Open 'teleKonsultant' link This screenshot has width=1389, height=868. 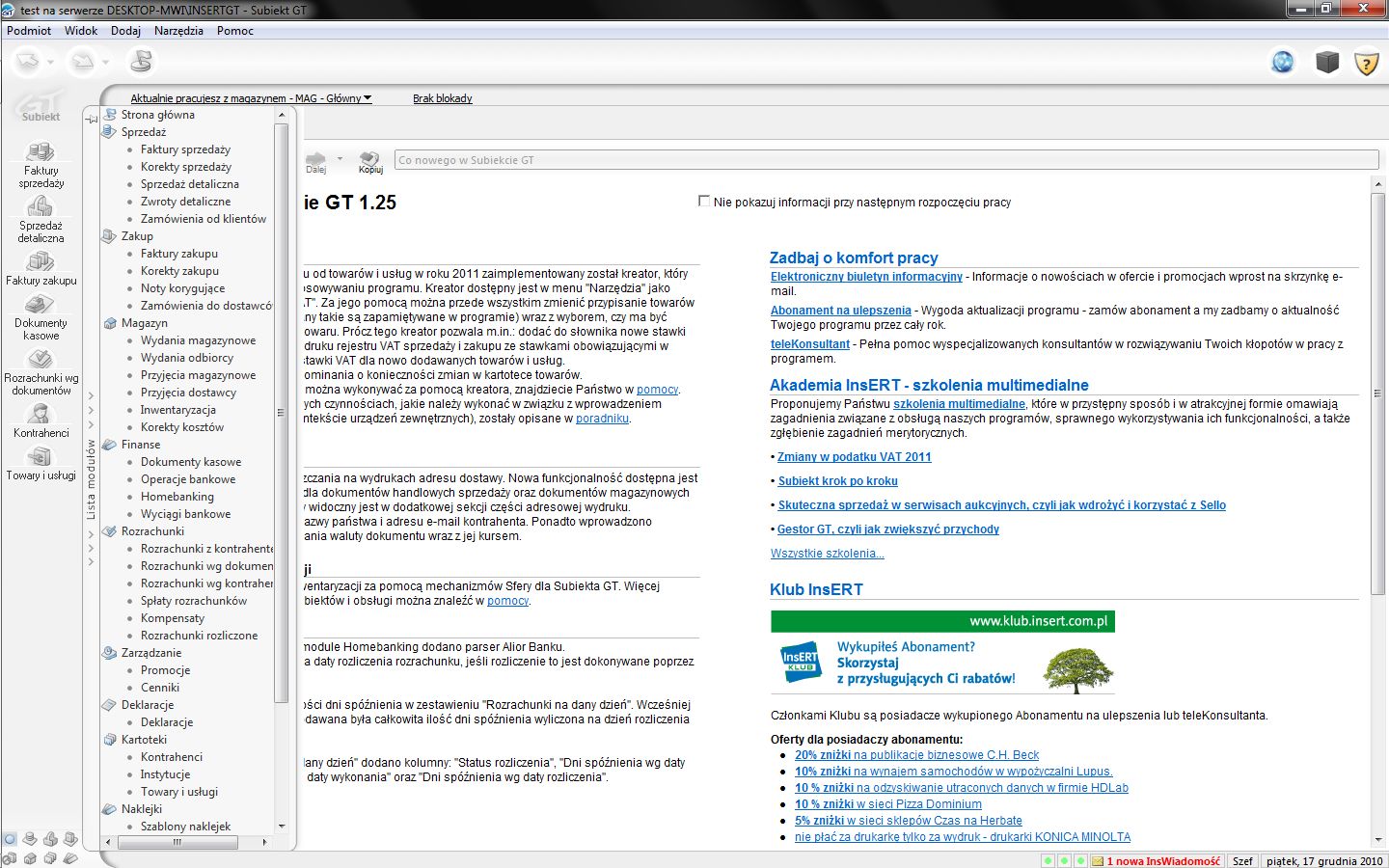[x=810, y=344]
